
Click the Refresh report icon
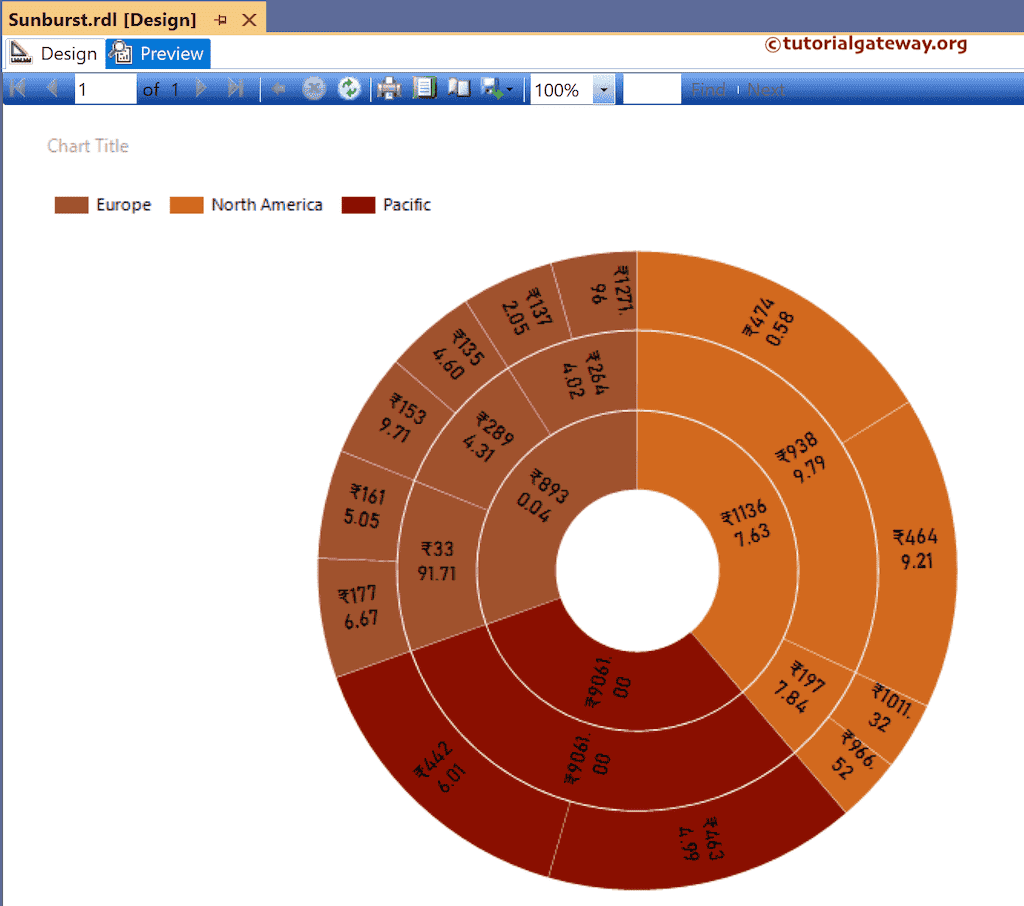click(x=348, y=88)
